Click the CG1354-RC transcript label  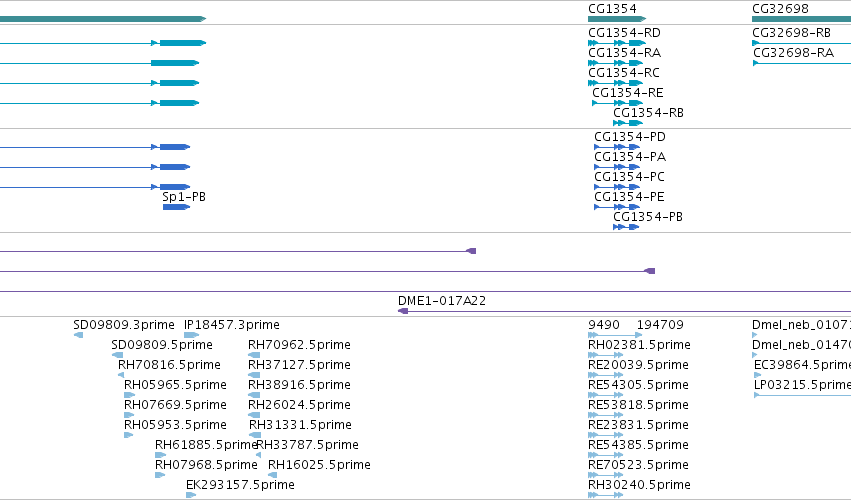pos(624,73)
